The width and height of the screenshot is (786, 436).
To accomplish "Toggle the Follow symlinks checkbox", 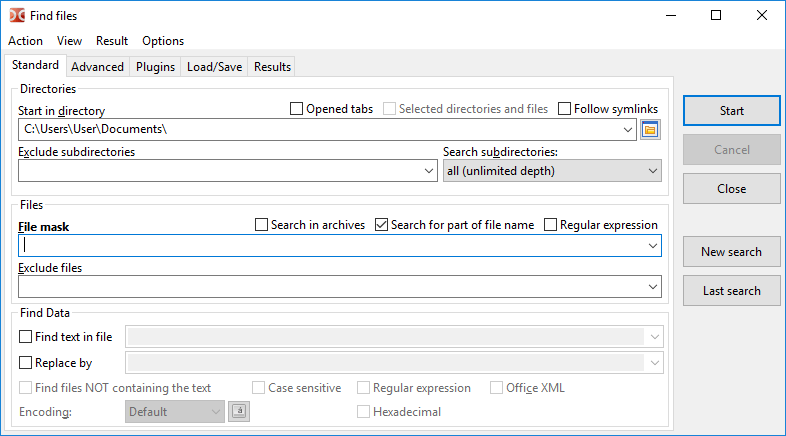I will click(565, 109).
